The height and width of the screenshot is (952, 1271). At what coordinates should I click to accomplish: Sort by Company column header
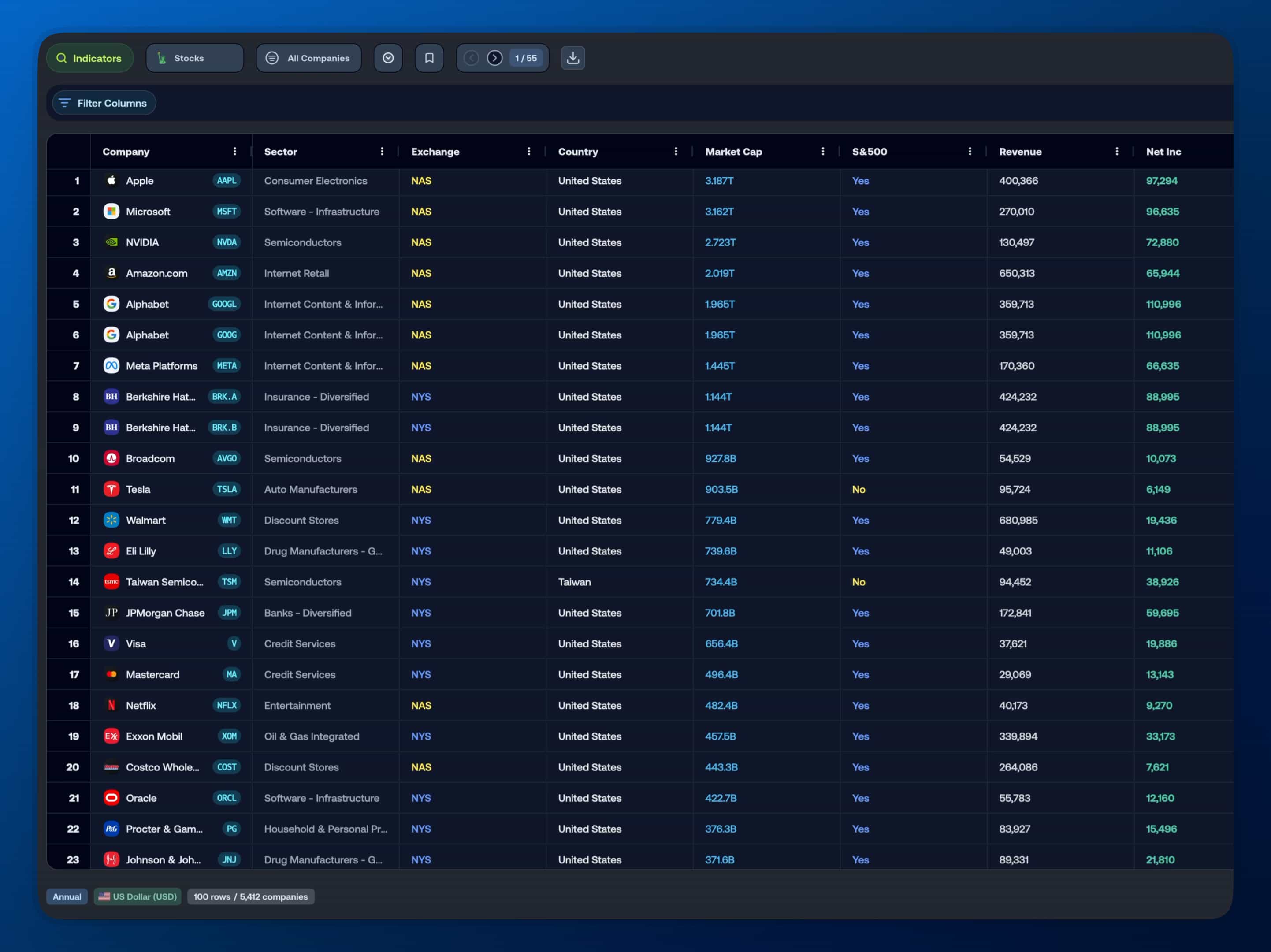click(126, 152)
